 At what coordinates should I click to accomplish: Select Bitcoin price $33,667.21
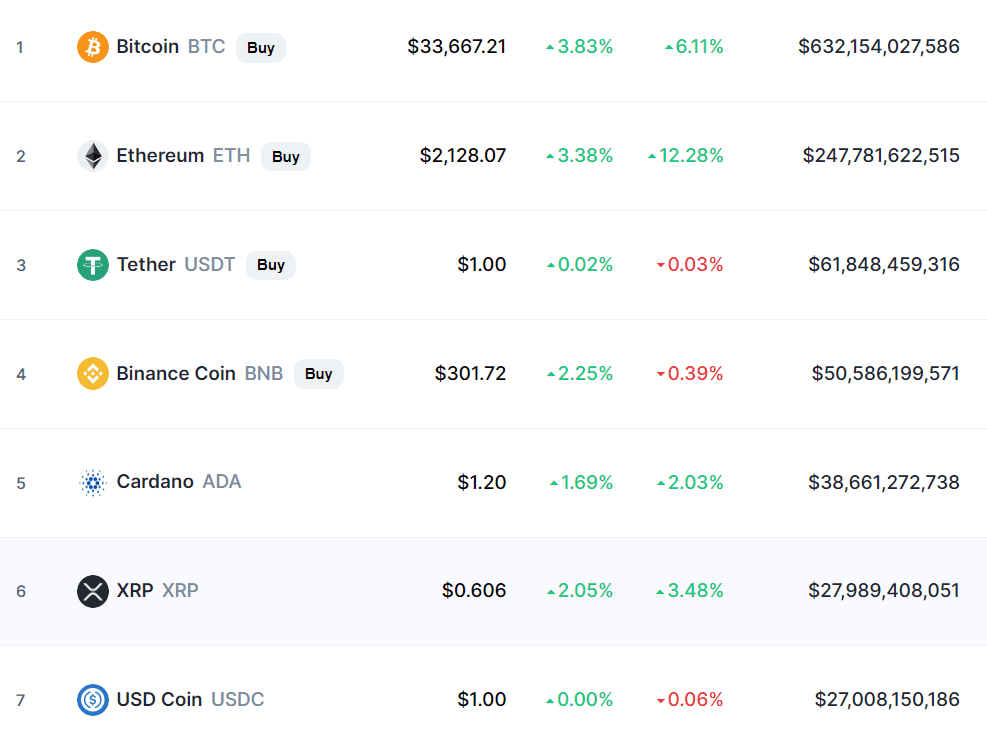[x=457, y=47]
